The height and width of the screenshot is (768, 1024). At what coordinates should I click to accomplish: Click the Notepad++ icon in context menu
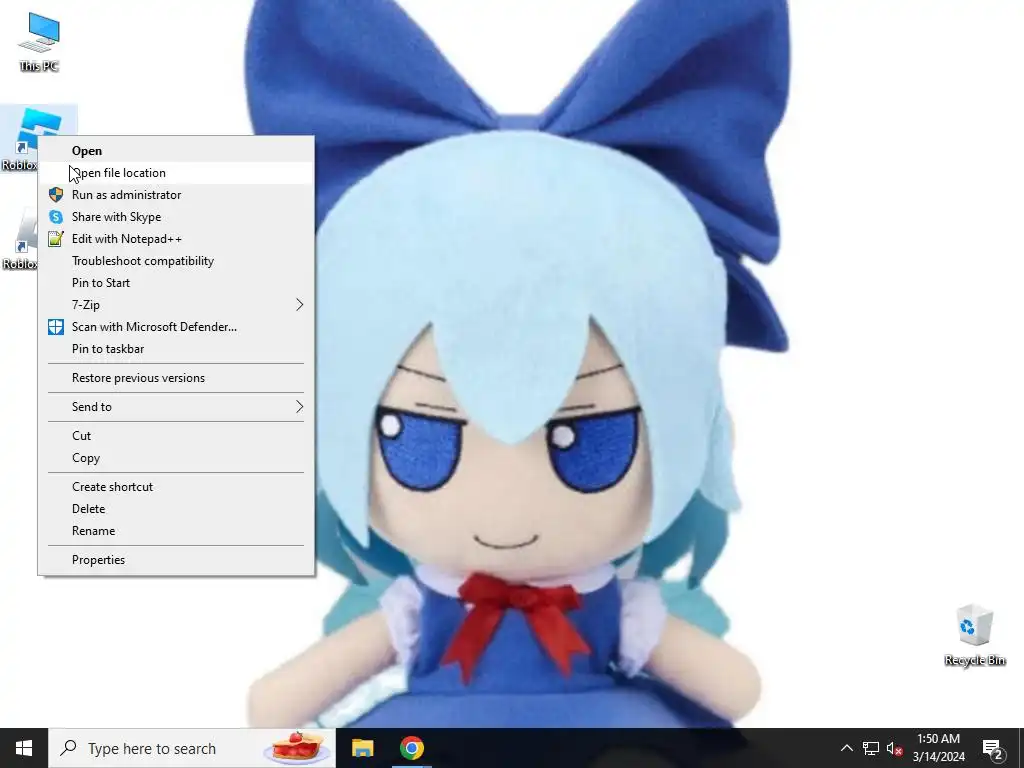pos(56,239)
